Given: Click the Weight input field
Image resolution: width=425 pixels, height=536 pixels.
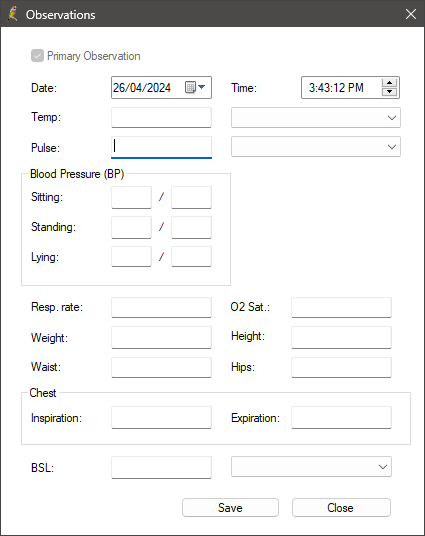Looking at the screenshot, I should click(161, 337).
